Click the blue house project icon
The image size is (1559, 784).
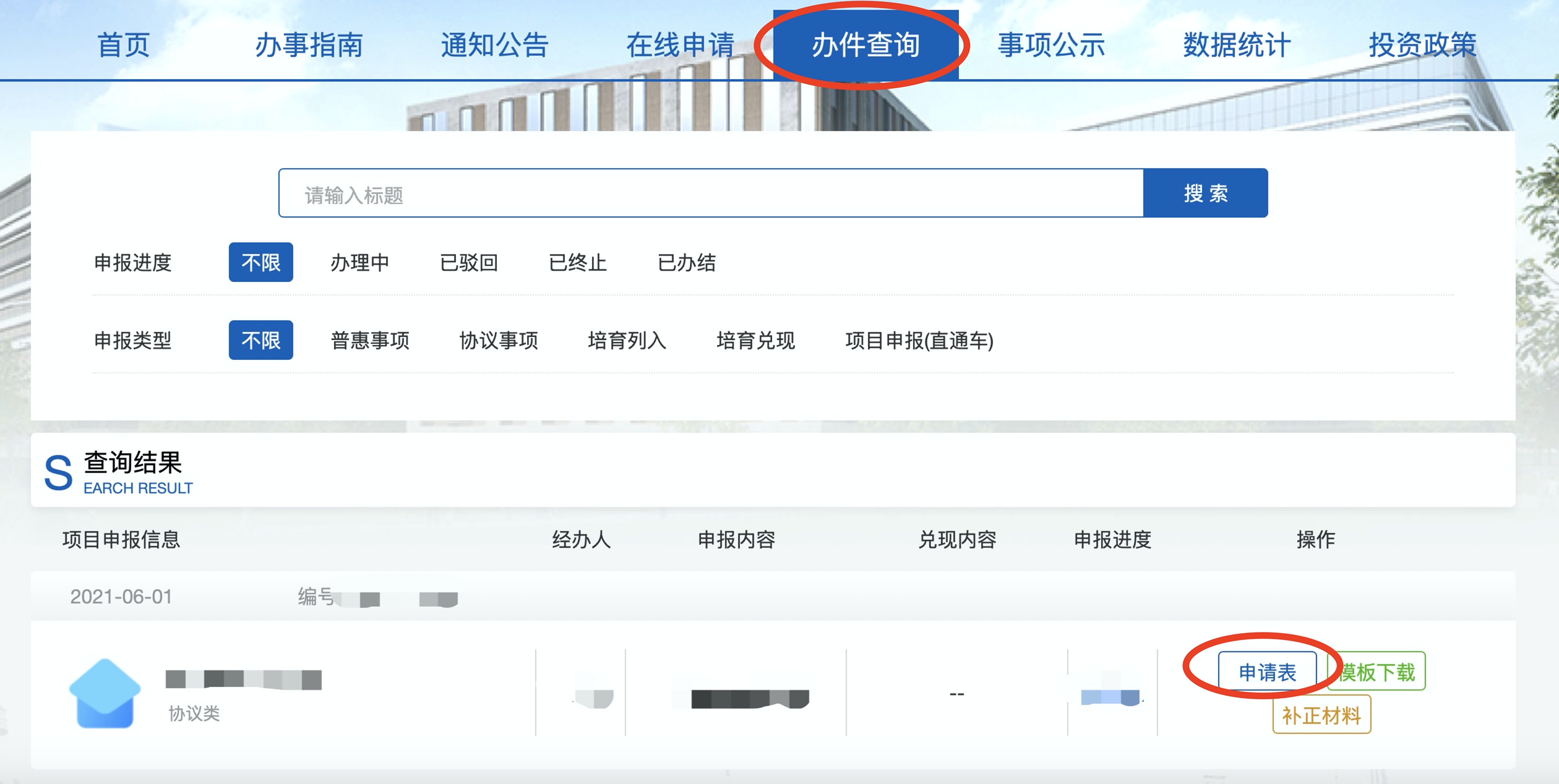tap(105, 693)
